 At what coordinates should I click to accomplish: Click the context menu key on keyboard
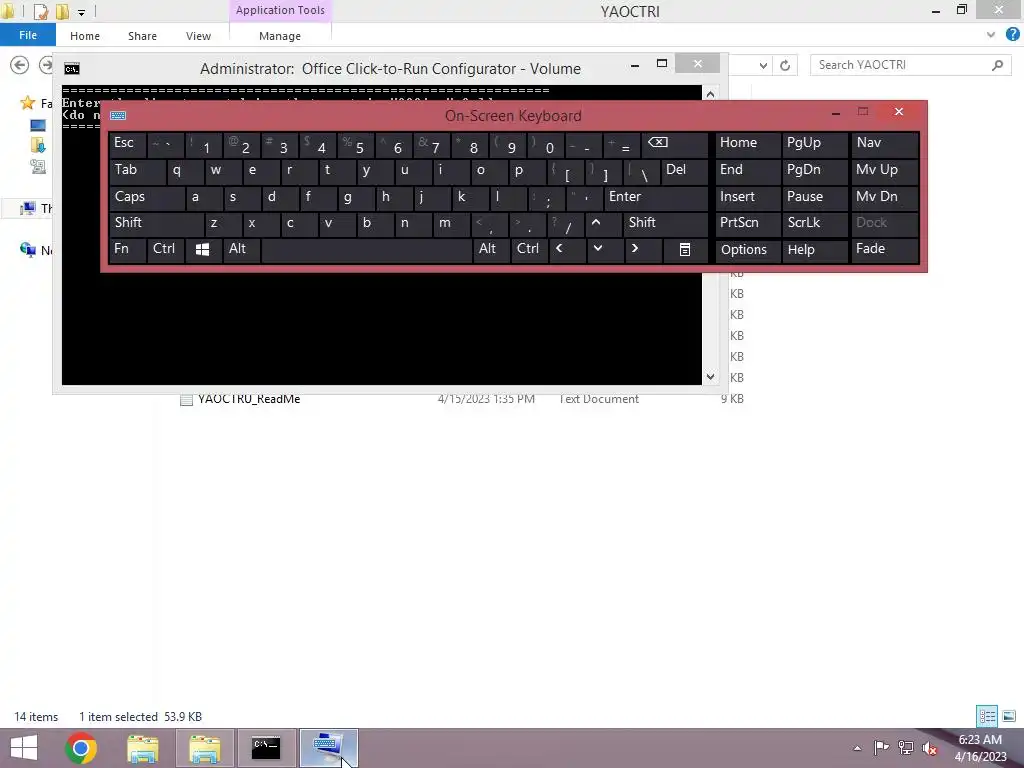pos(684,249)
